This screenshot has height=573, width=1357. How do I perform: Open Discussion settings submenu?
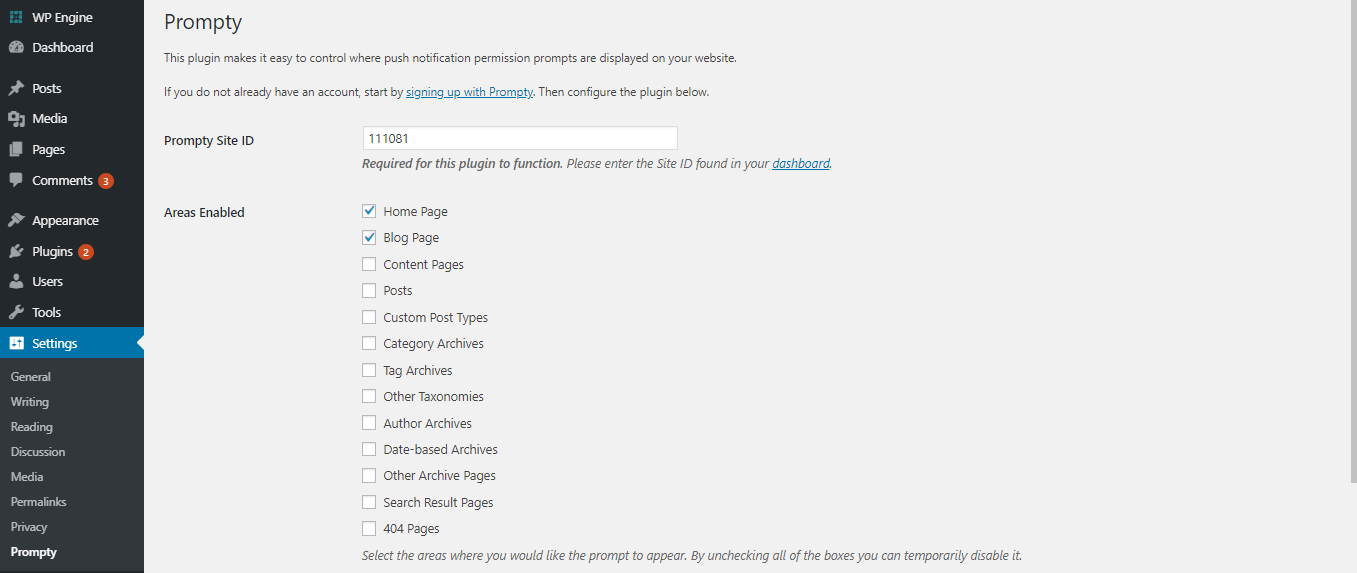pyautogui.click(x=38, y=452)
